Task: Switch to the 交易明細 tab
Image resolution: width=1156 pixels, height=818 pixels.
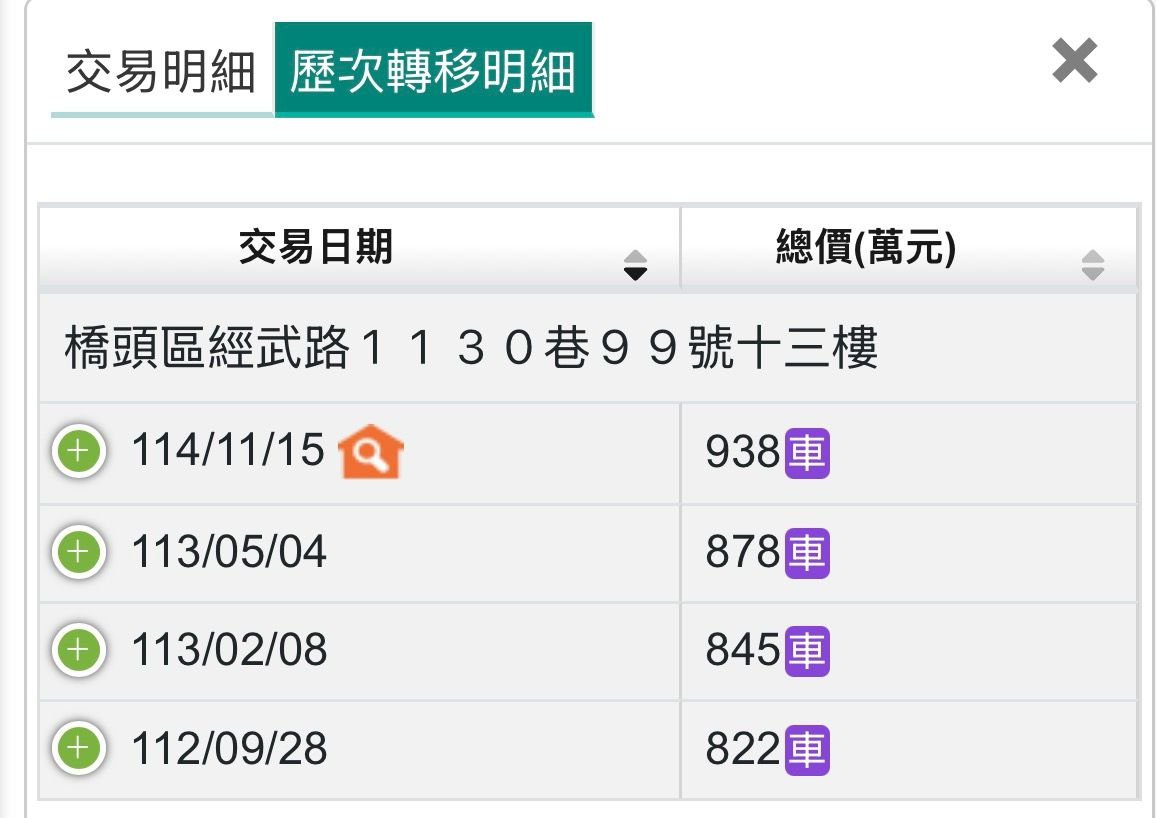Action: pos(161,73)
